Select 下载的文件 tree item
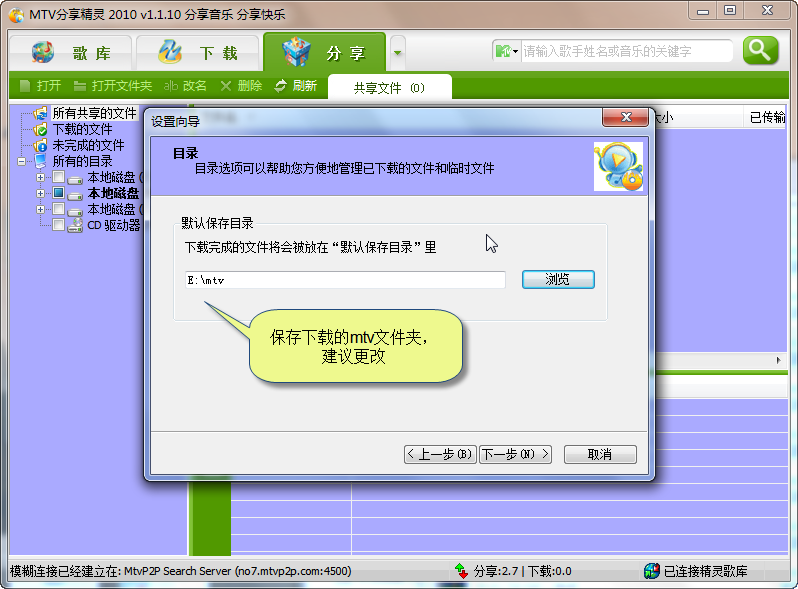This screenshot has width=798, height=589. pyautogui.click(x=82, y=129)
